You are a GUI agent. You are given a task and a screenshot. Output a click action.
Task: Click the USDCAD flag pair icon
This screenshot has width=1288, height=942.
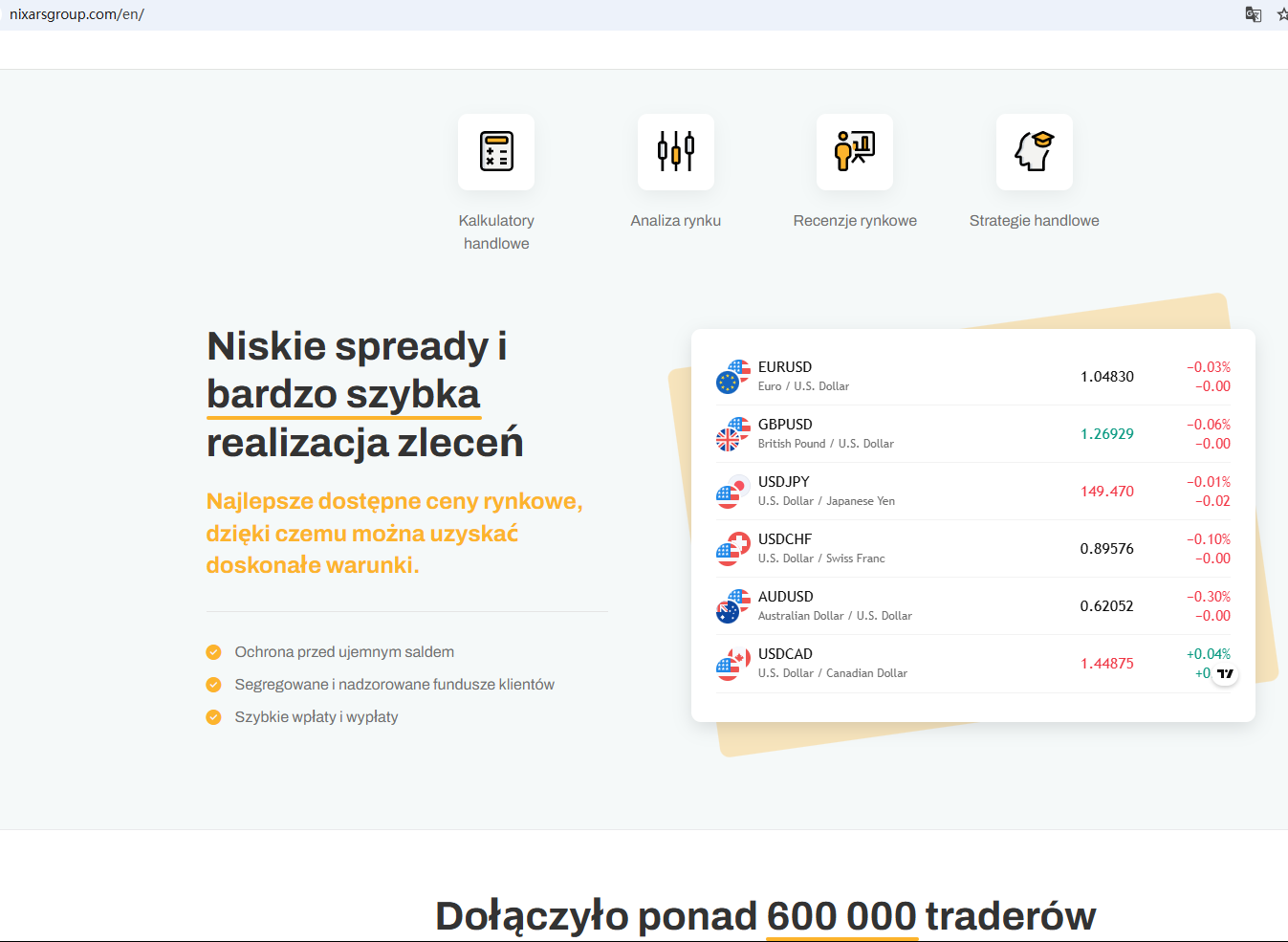pyautogui.click(x=733, y=664)
